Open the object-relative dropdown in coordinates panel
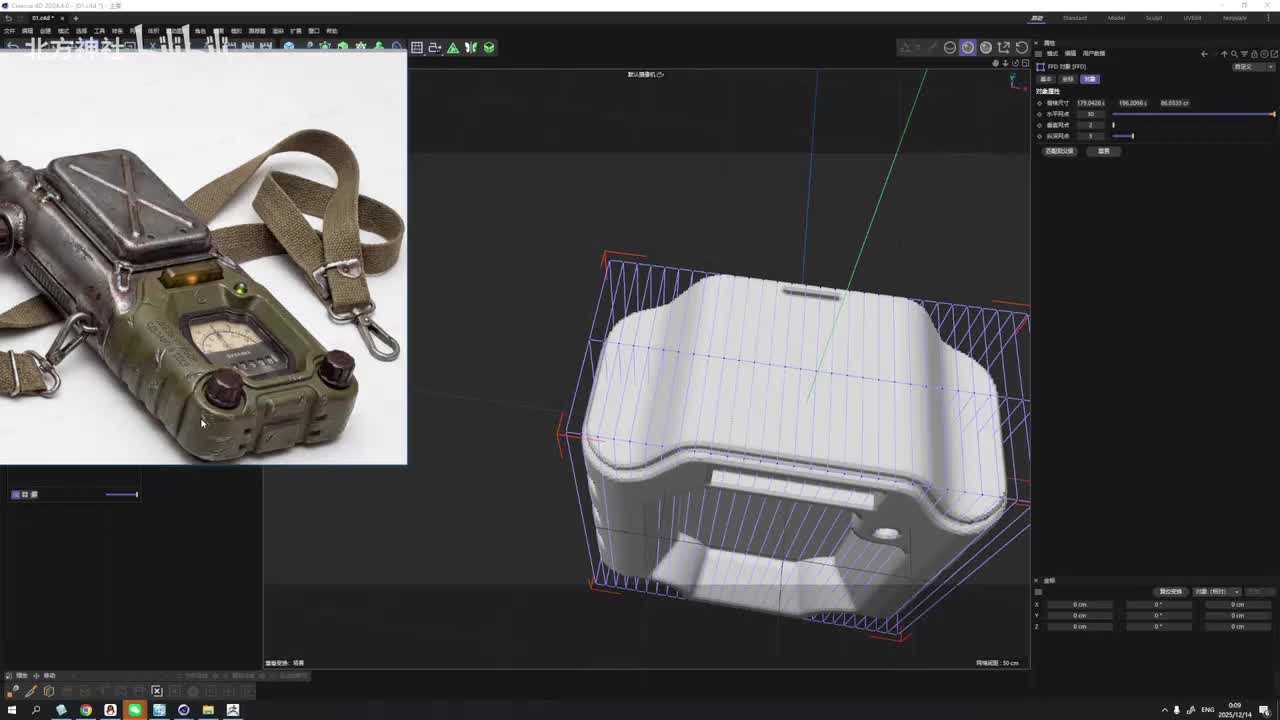 [1217, 591]
